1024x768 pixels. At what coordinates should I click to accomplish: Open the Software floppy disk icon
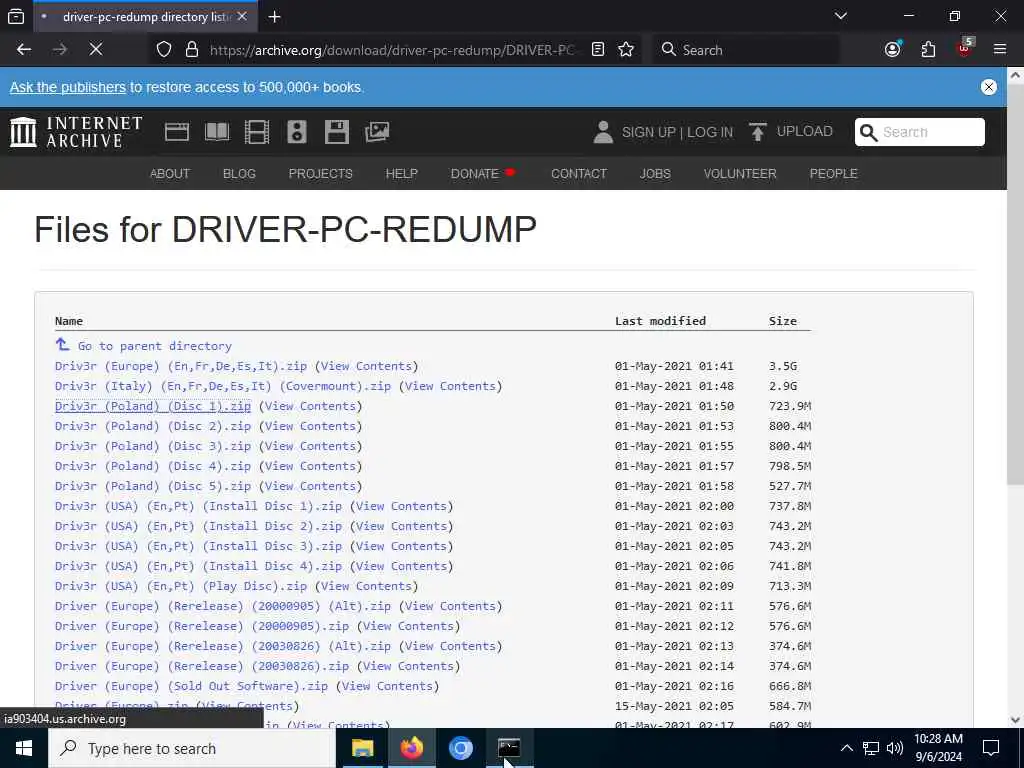click(x=337, y=132)
